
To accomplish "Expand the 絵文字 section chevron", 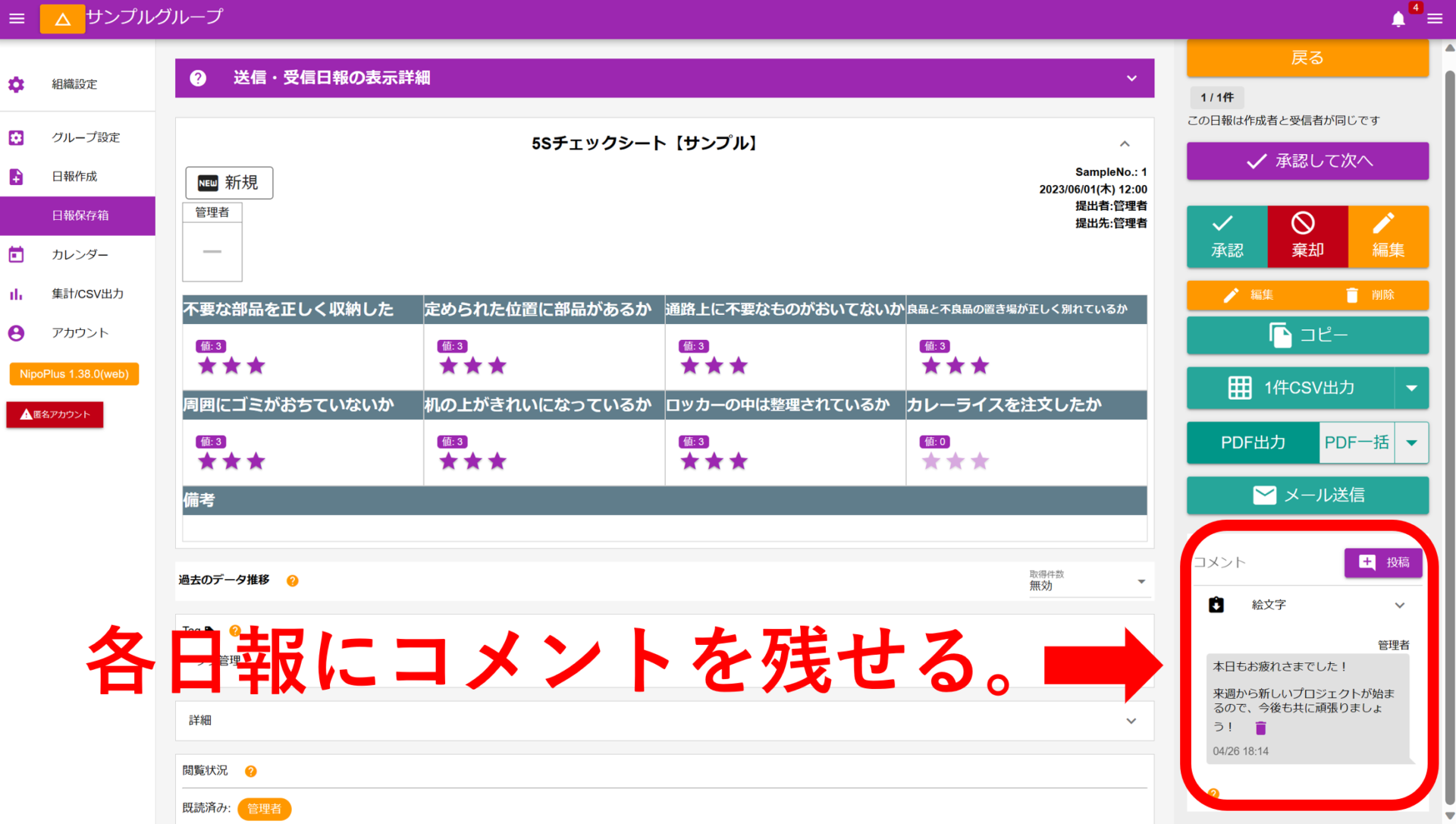I will coord(1400,605).
